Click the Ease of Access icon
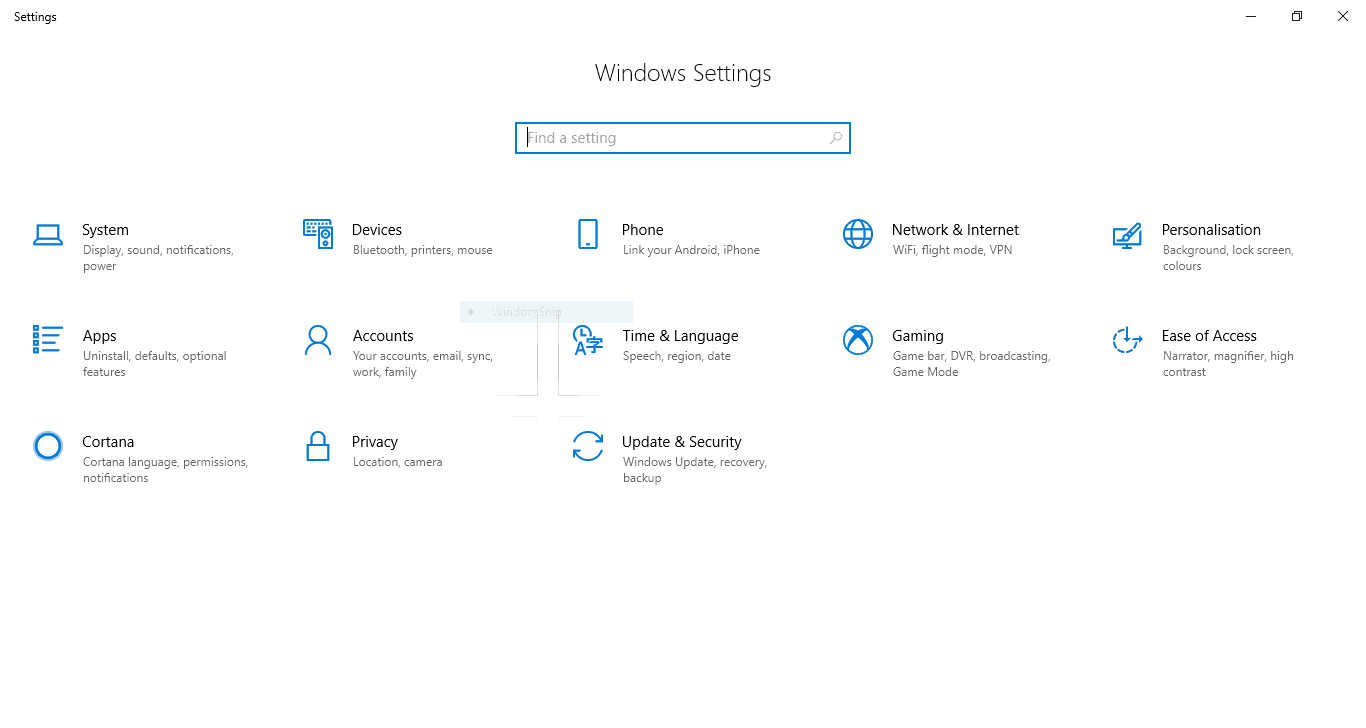The image size is (1366, 728). pos(1128,340)
